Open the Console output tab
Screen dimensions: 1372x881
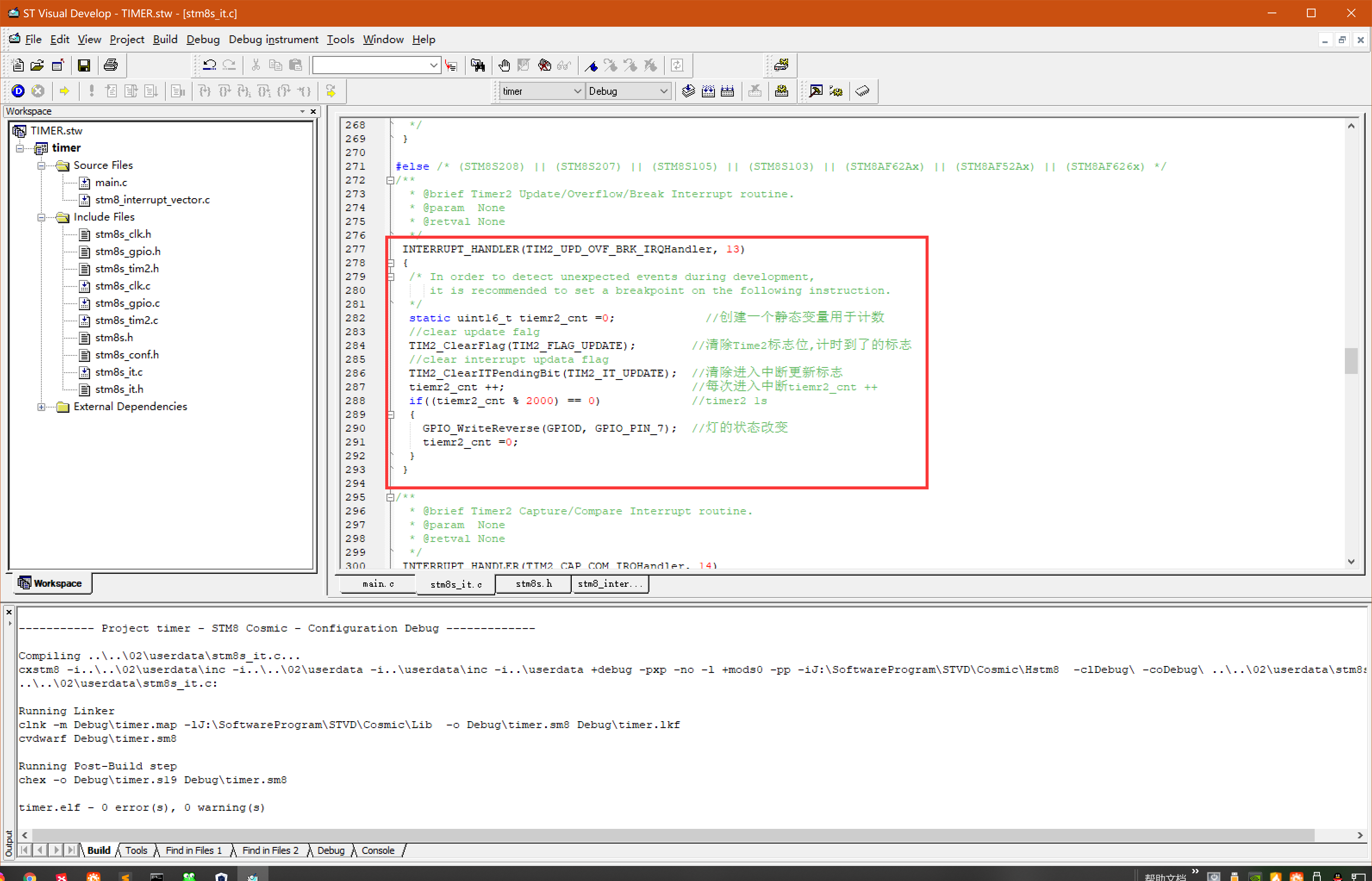[377, 850]
